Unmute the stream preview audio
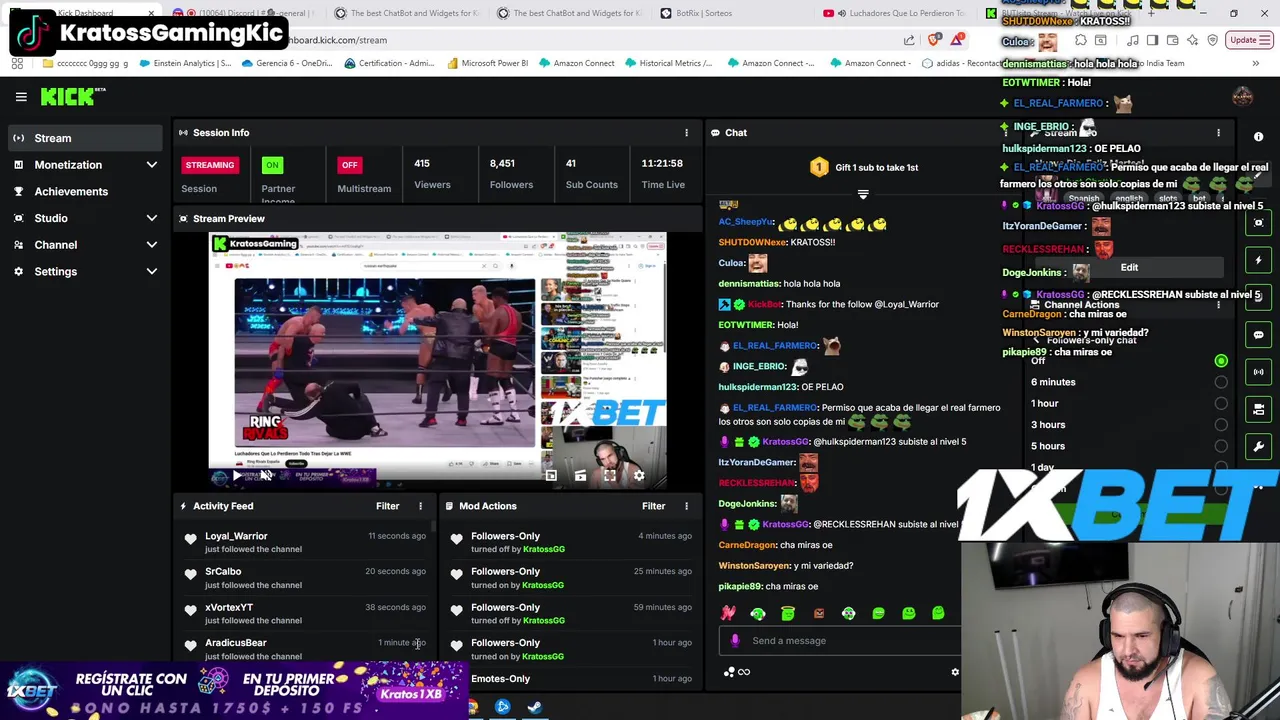 265,476
